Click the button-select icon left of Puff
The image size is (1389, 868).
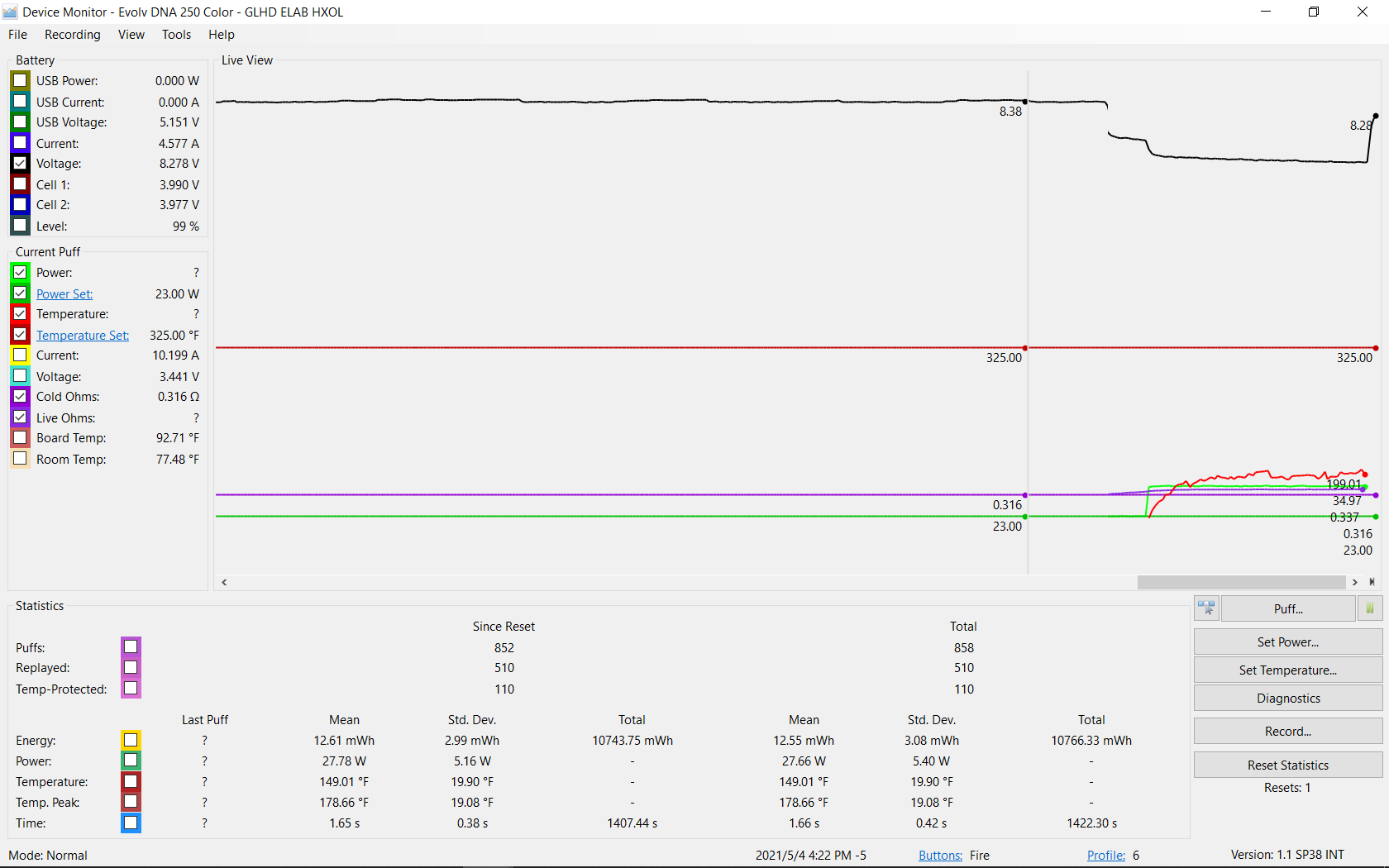coord(1206,608)
